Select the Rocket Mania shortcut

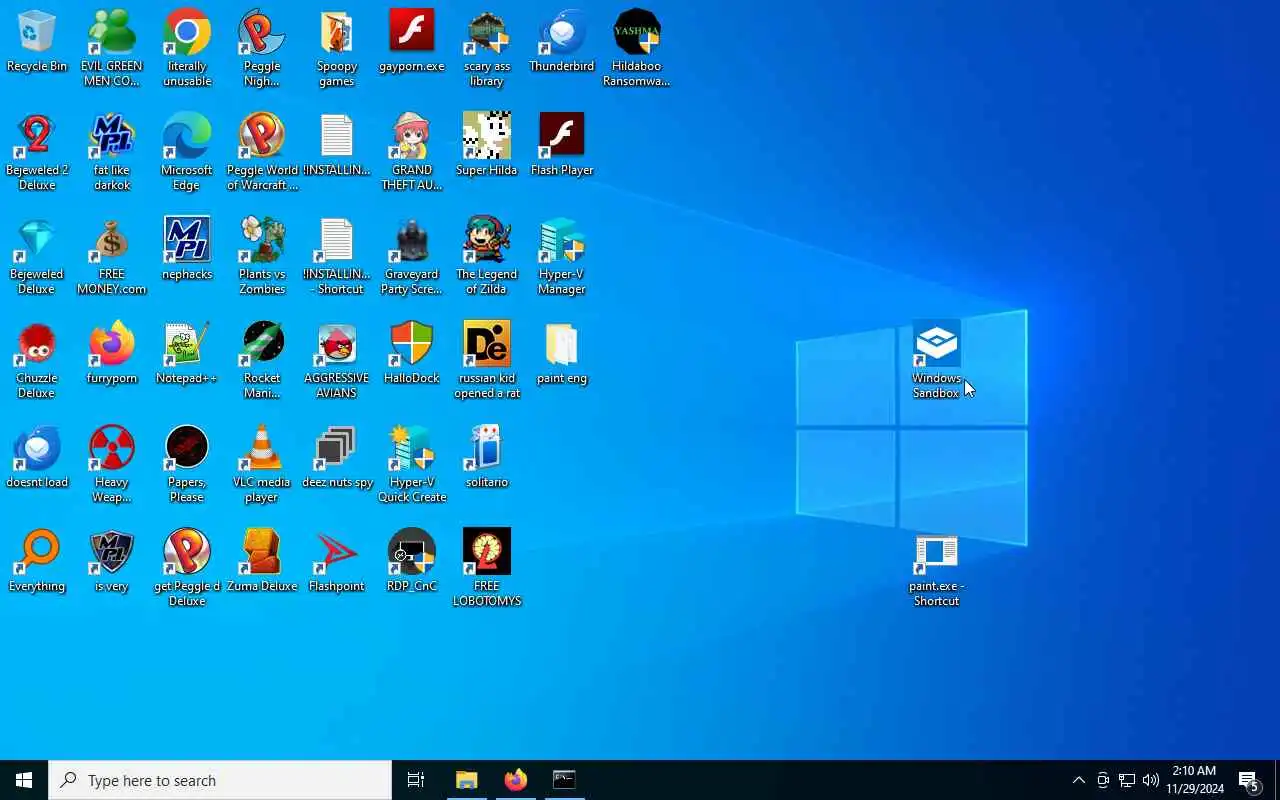[262, 360]
